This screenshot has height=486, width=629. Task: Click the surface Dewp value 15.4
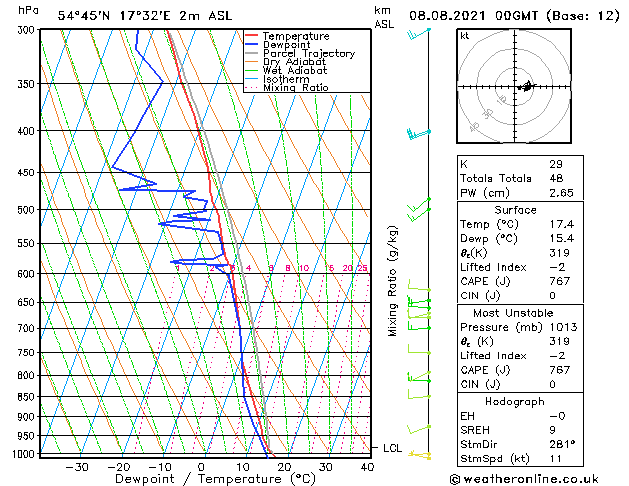coord(562,239)
